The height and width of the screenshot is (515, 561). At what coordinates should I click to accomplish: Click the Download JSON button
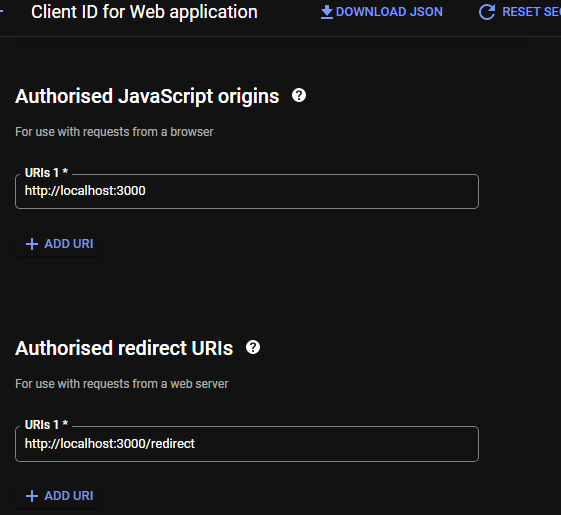[381, 12]
